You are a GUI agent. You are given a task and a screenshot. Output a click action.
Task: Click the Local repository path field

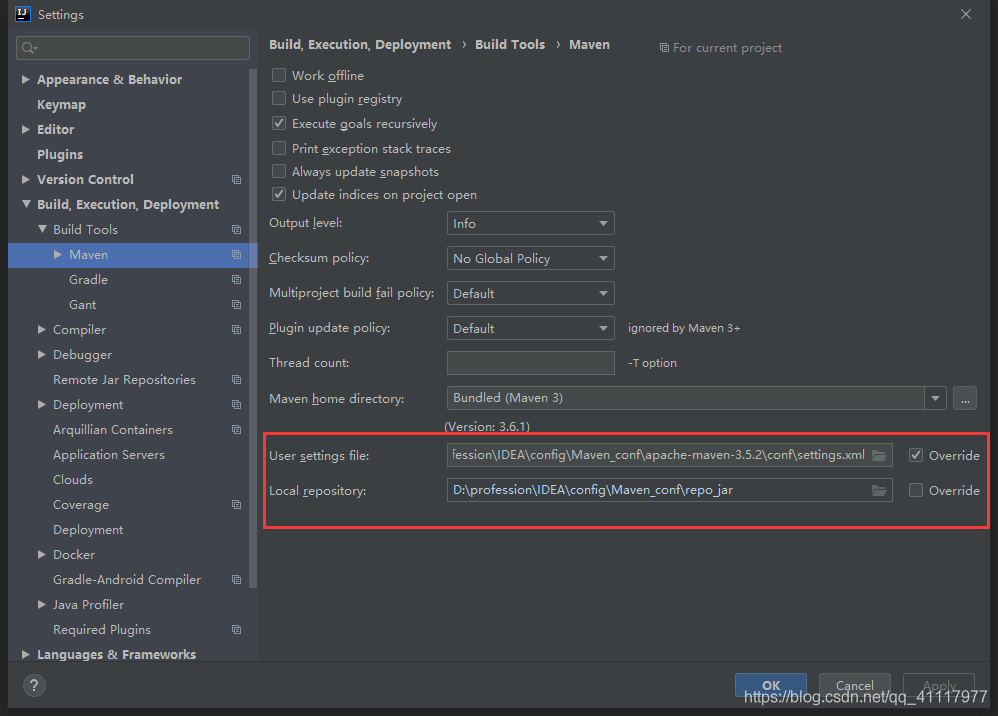670,490
